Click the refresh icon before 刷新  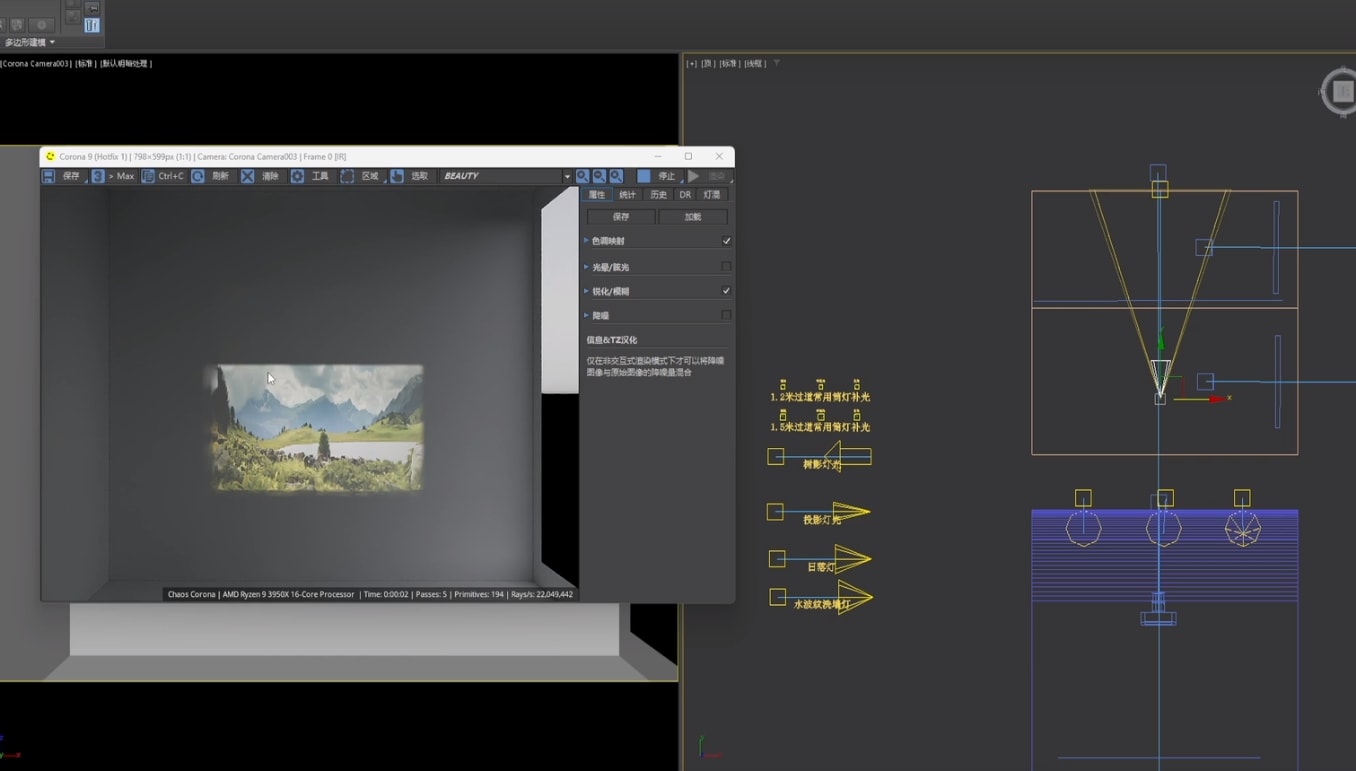(198, 176)
